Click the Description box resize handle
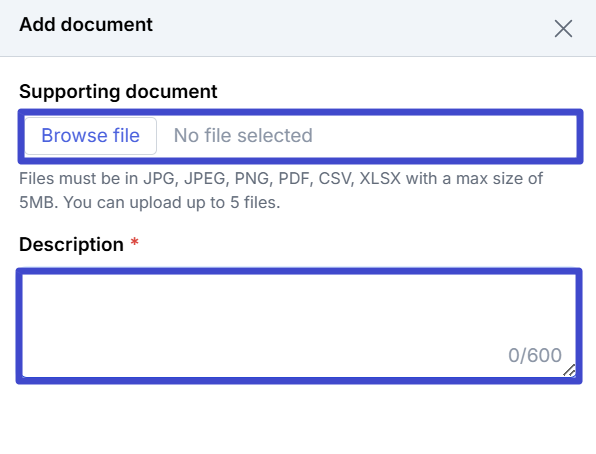 tap(569, 370)
